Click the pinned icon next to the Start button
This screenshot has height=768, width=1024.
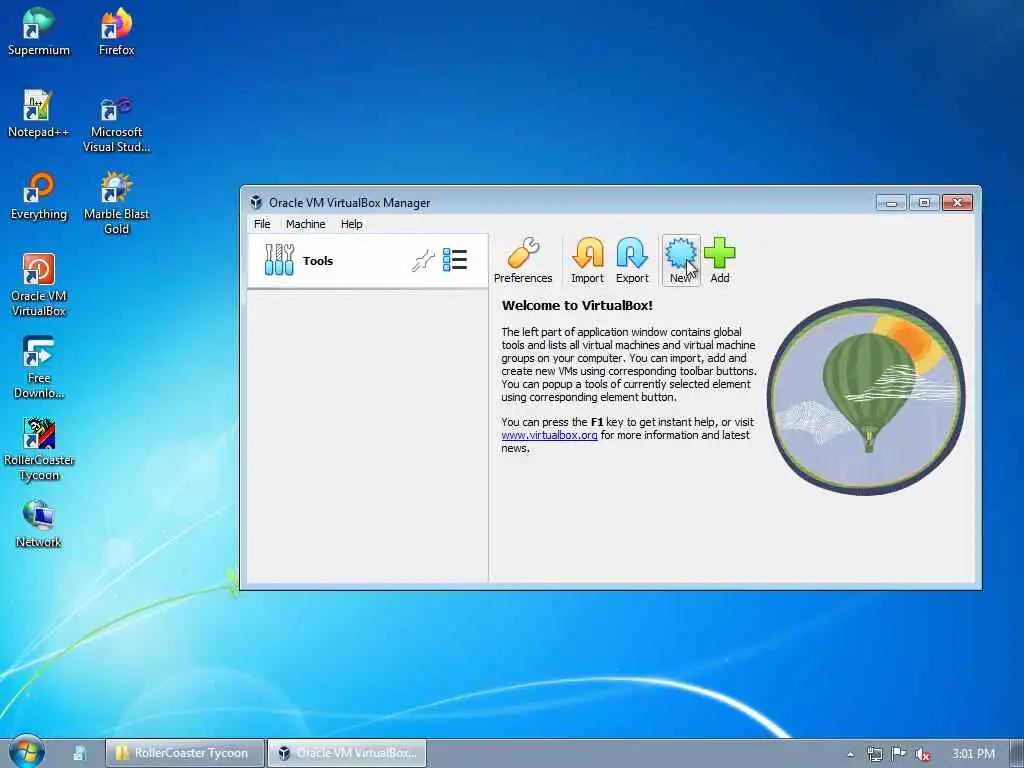80,753
